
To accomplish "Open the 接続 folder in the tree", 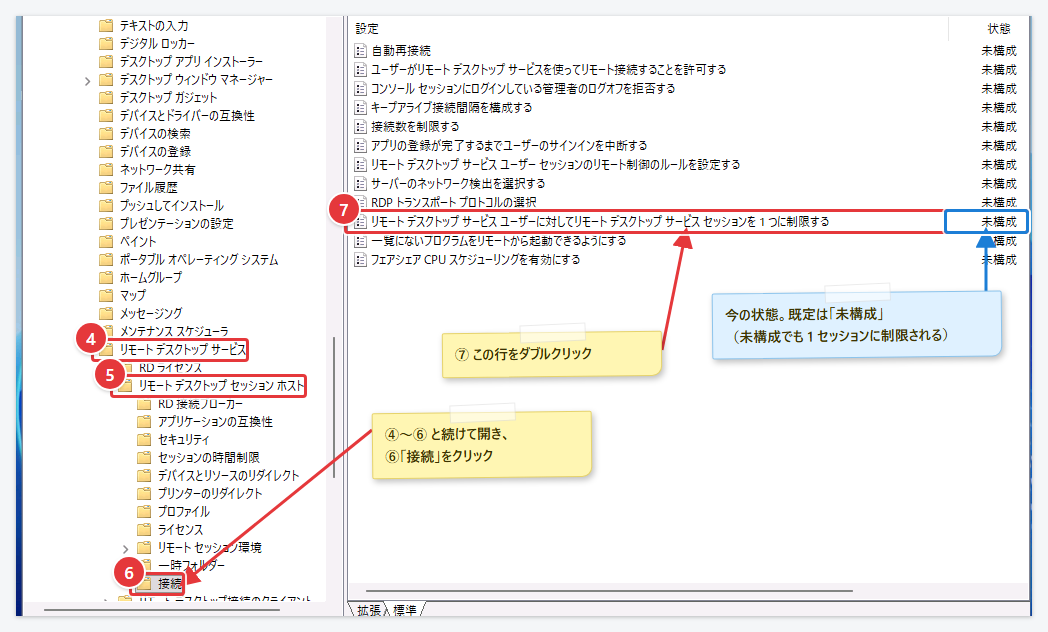I will (x=170, y=584).
